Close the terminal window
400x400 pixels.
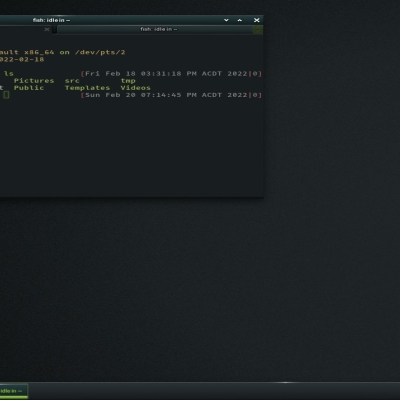point(257,20)
